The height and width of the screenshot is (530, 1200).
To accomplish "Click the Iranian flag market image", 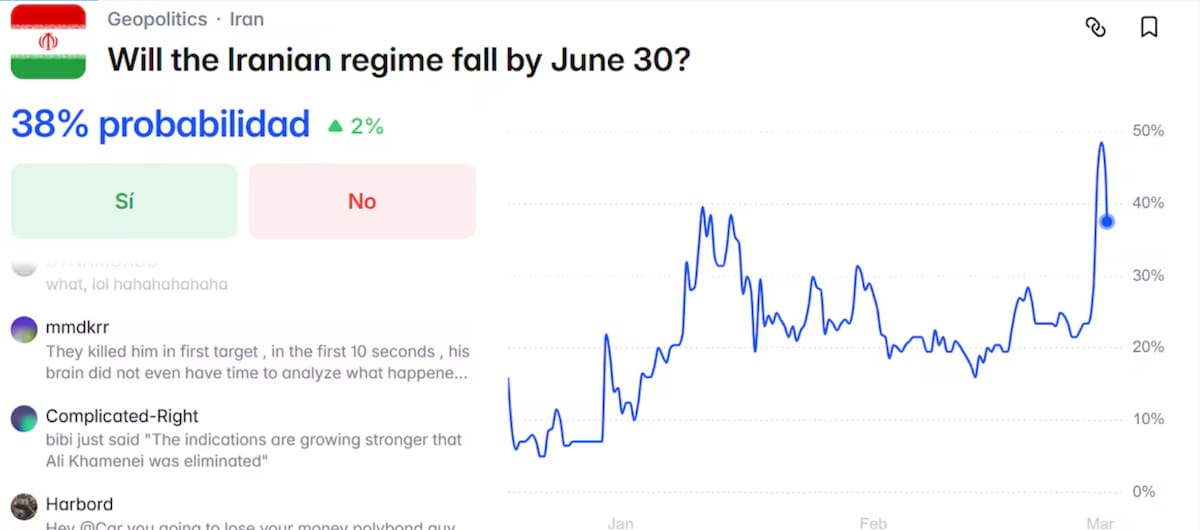I will (48, 40).
